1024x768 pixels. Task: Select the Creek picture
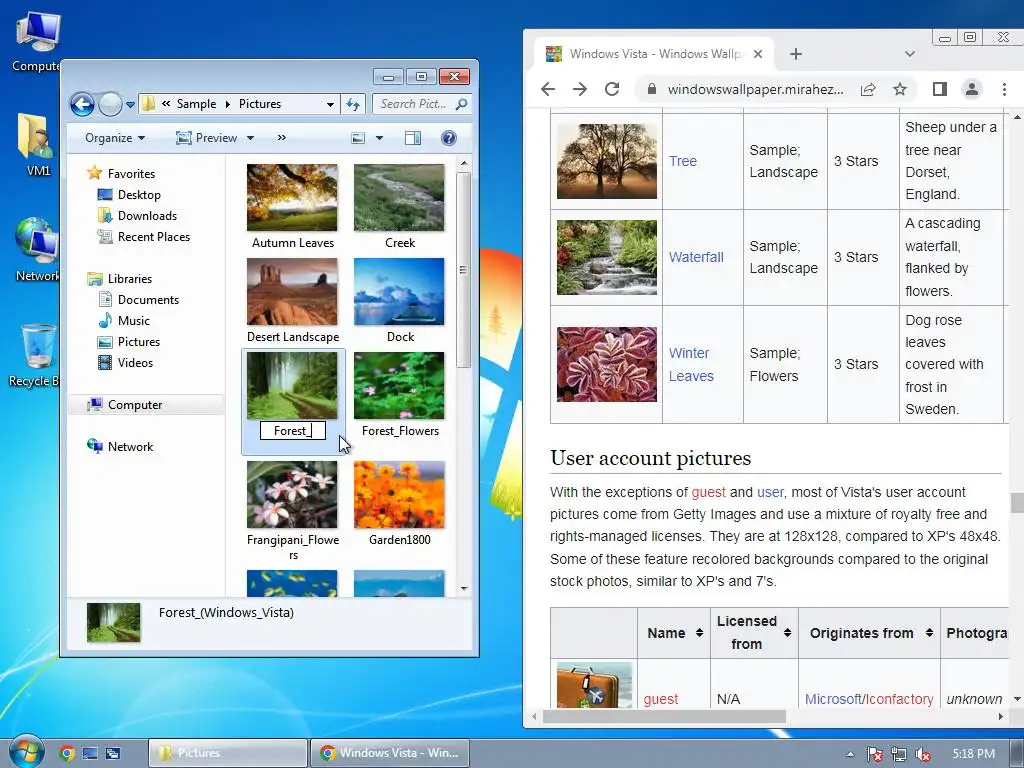coord(399,197)
